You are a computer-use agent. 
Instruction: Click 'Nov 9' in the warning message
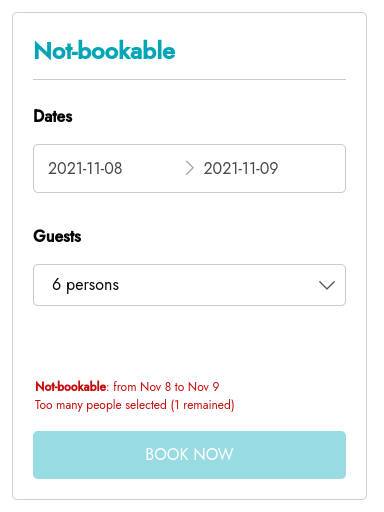[203, 387]
